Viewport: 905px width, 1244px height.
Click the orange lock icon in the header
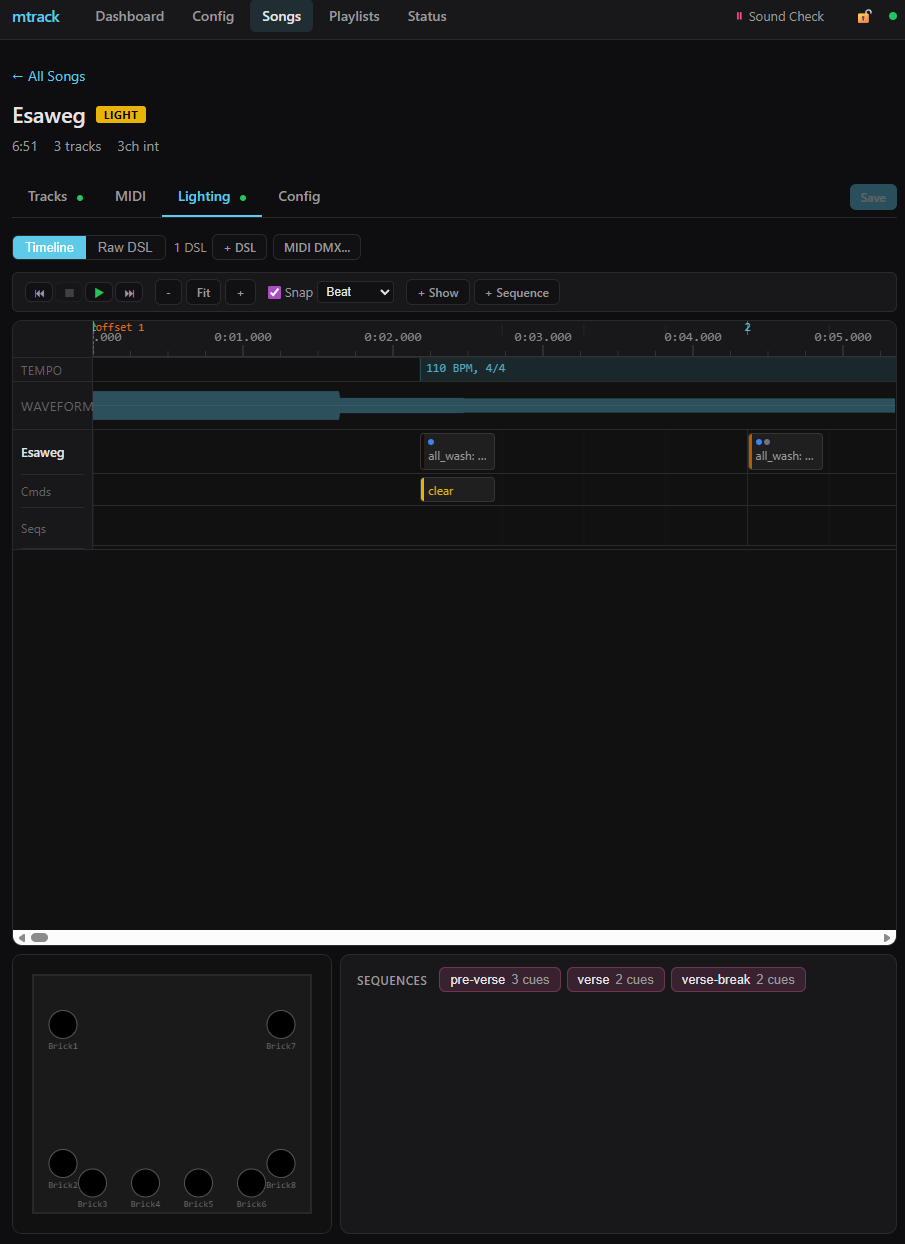coord(863,16)
